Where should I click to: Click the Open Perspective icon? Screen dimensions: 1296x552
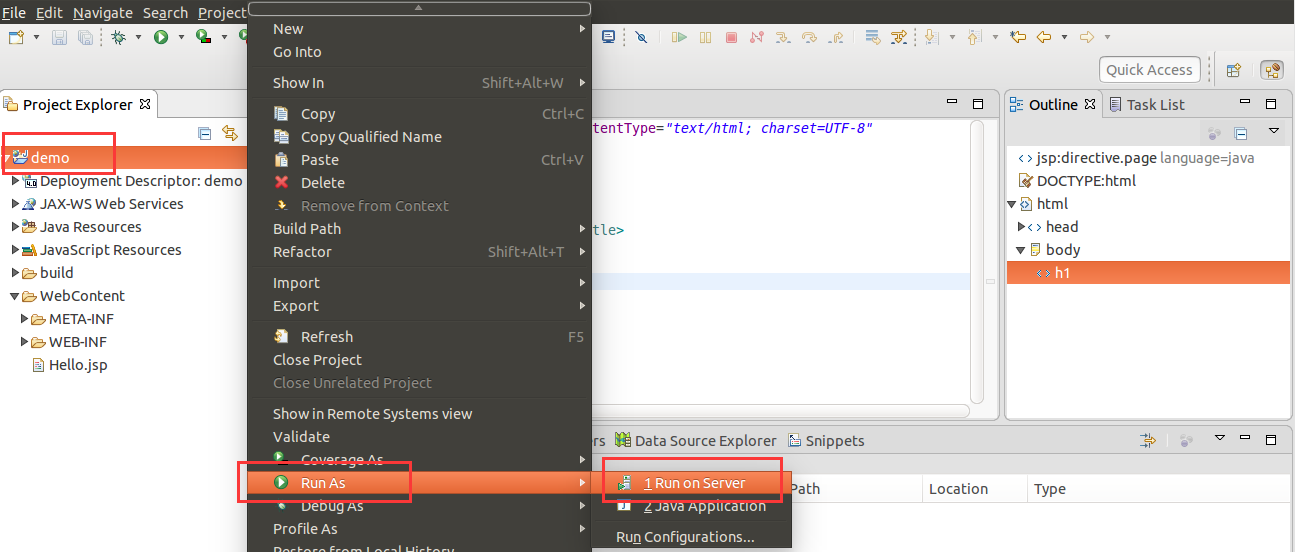1234,70
